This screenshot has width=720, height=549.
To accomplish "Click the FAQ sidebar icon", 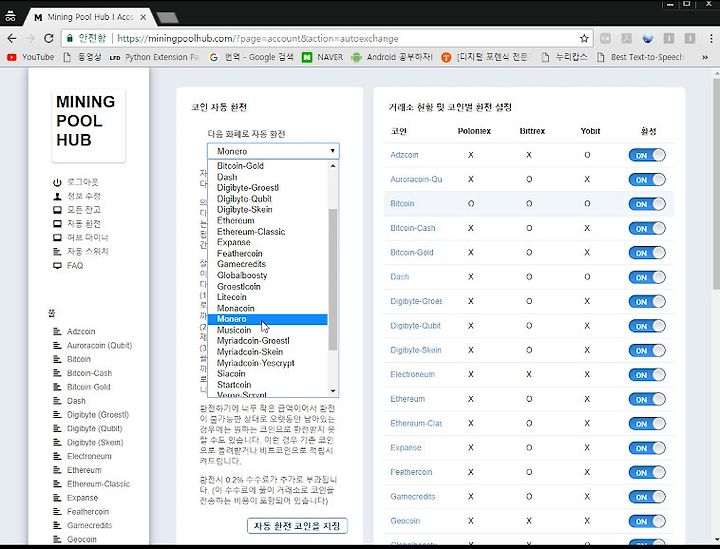I will (57, 265).
